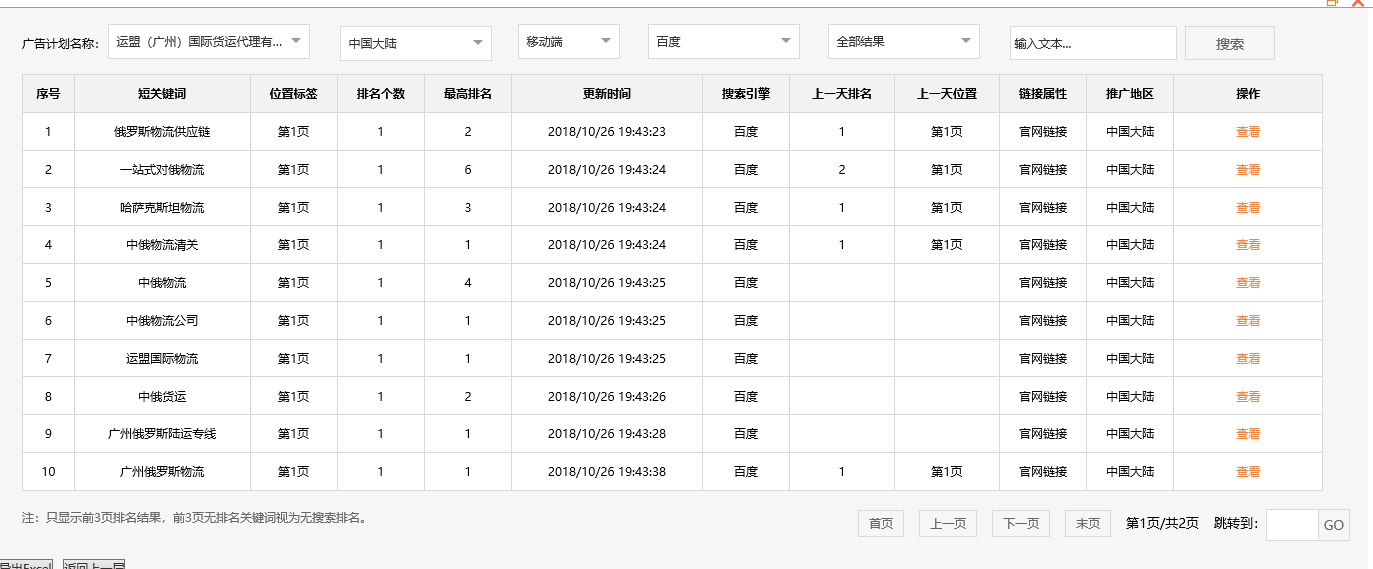Click the 搜索 button

(1230, 43)
